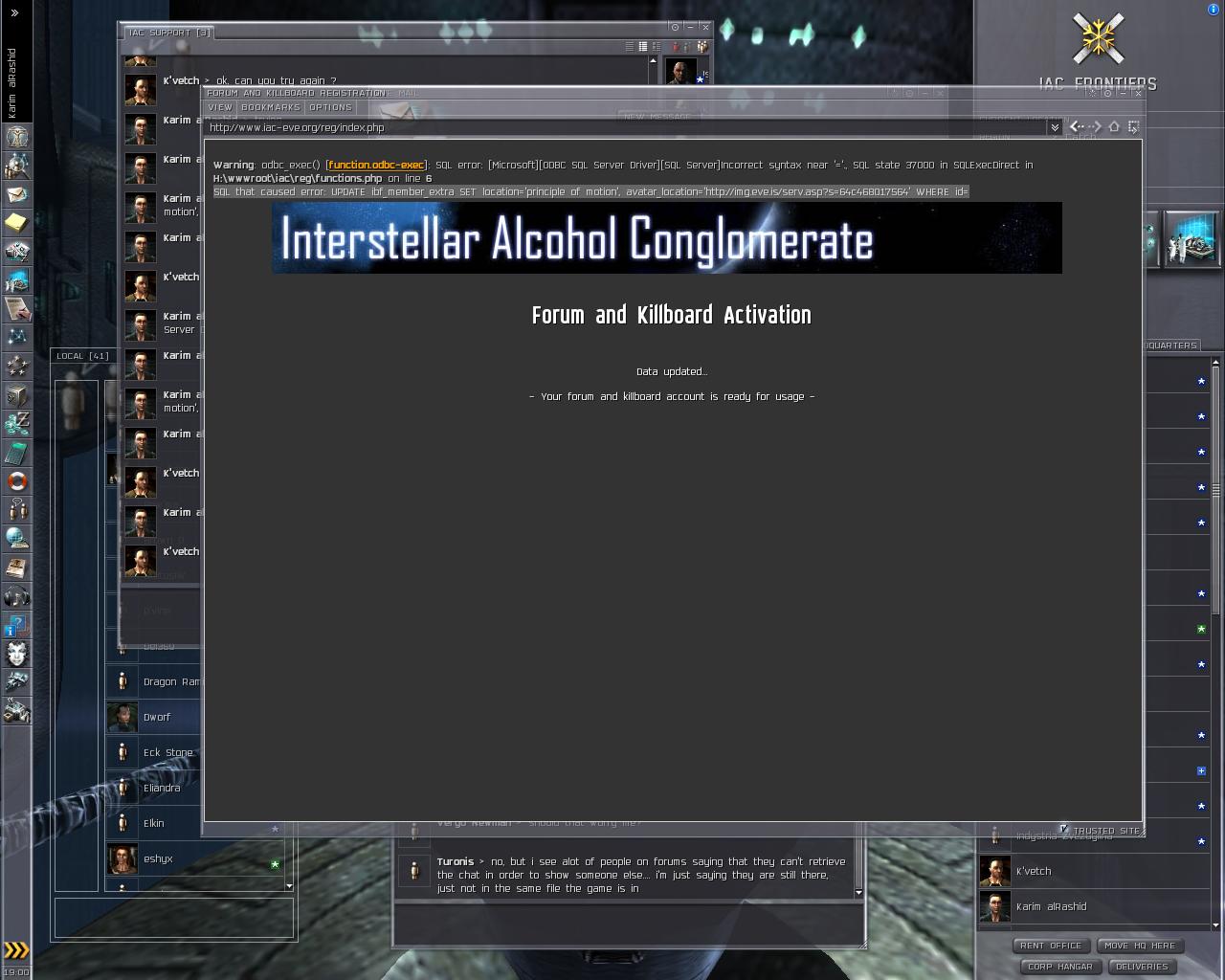
Task: Open the Corp Hangar button
Action: [x=1059, y=967]
